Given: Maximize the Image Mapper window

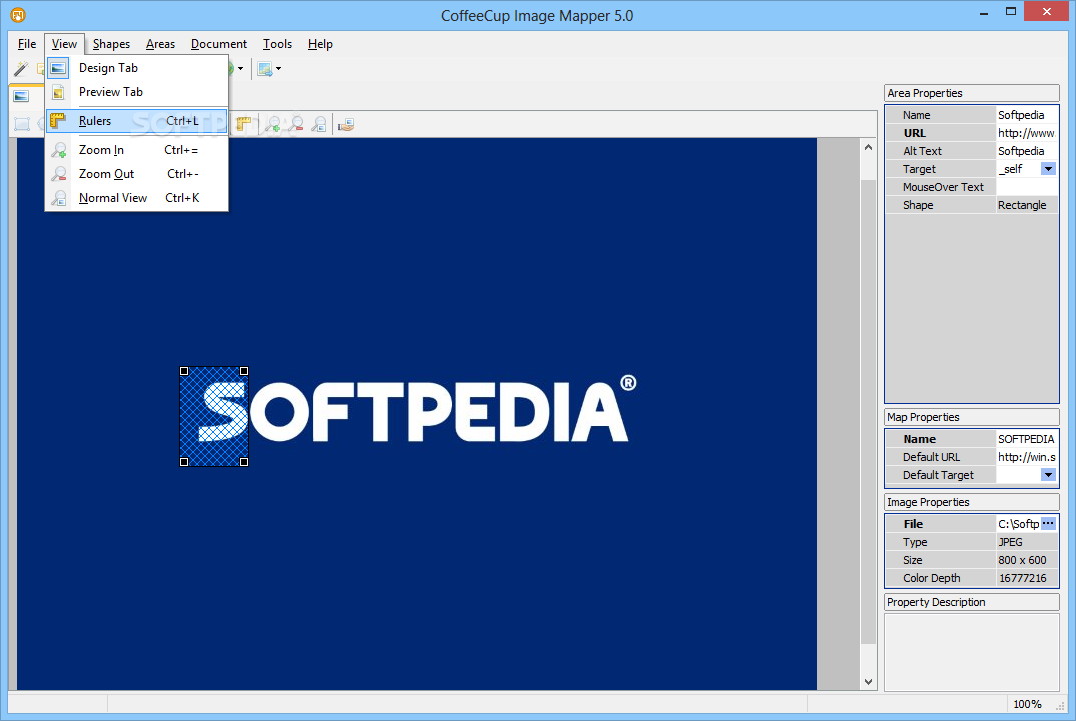Looking at the screenshot, I should click(1010, 12).
